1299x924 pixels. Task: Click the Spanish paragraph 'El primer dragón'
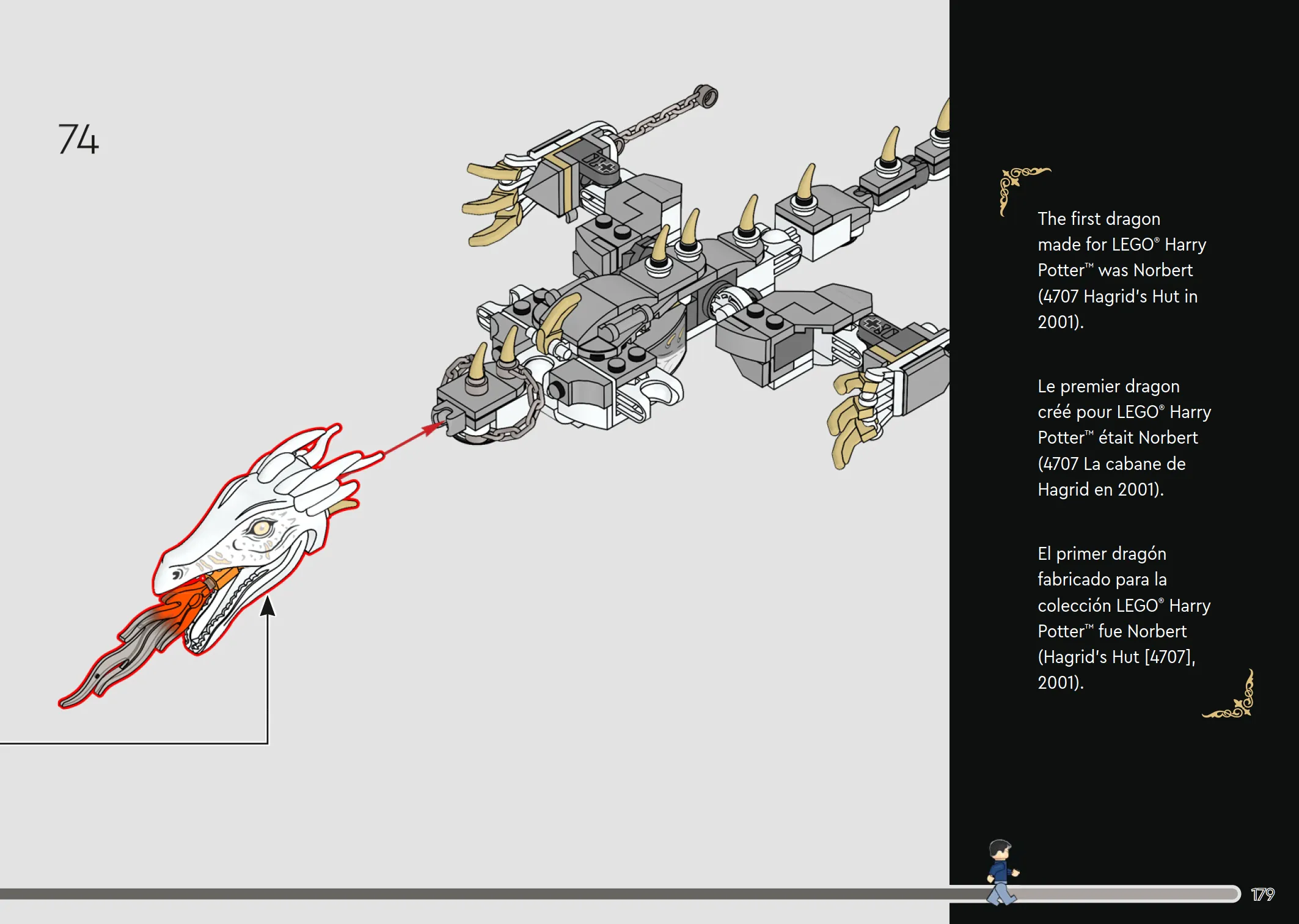[1124, 618]
